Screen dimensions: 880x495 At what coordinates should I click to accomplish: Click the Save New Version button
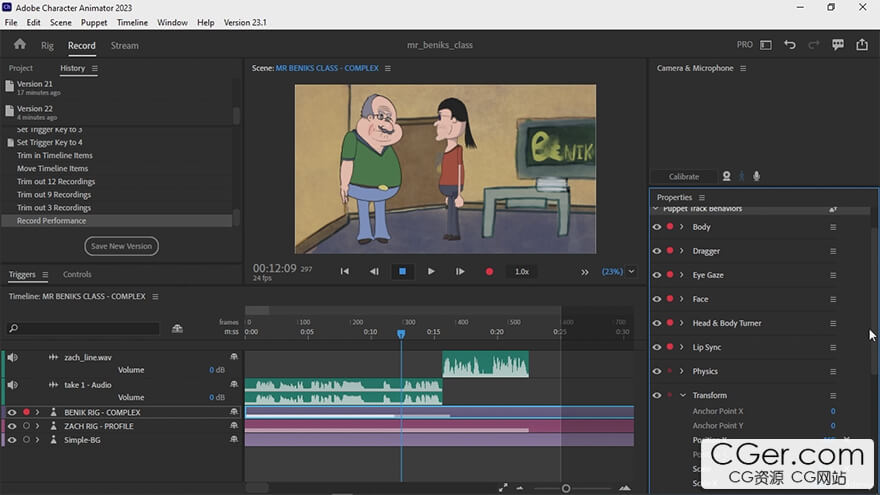[121, 246]
